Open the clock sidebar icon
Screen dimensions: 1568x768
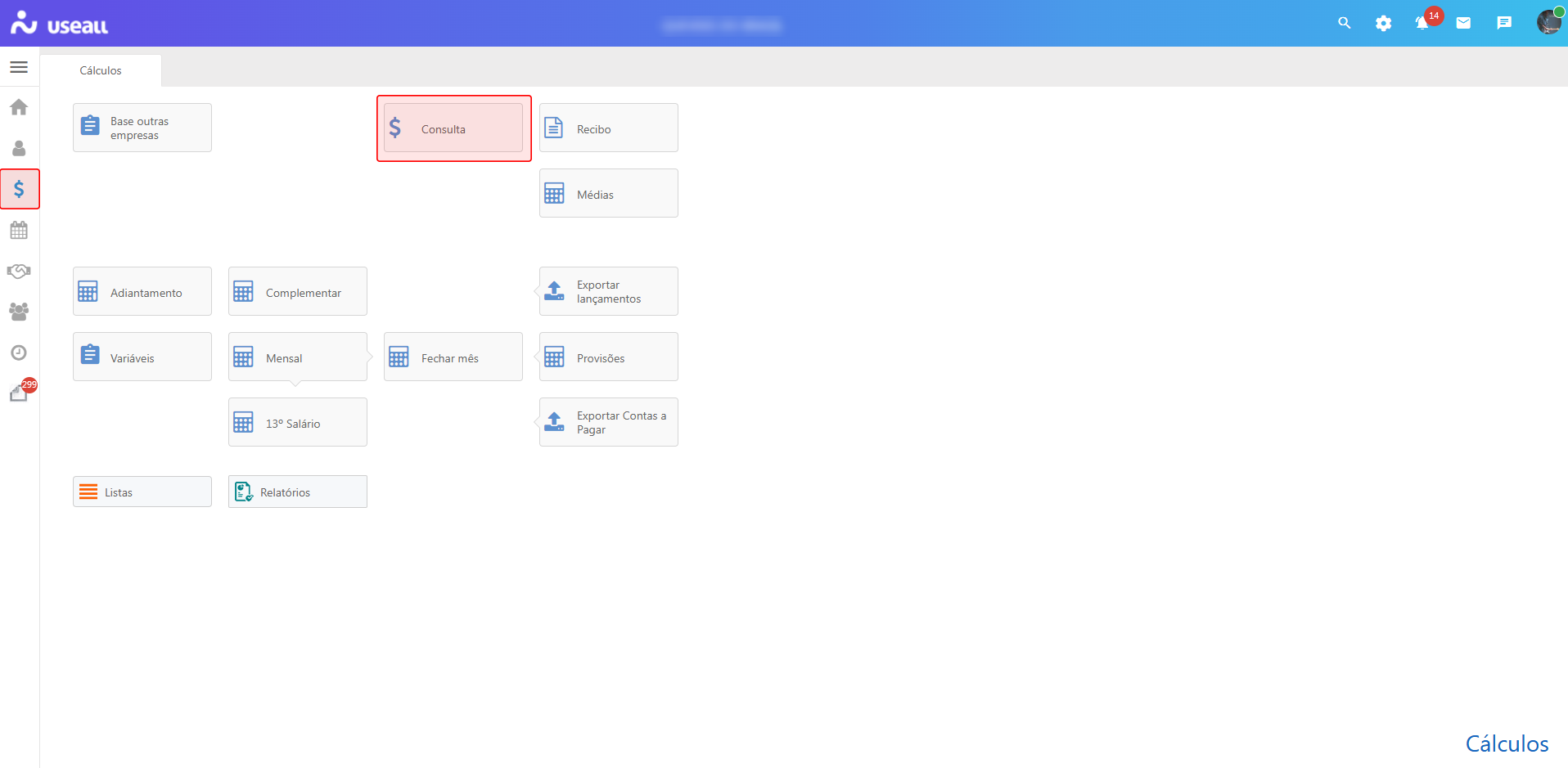[19, 353]
